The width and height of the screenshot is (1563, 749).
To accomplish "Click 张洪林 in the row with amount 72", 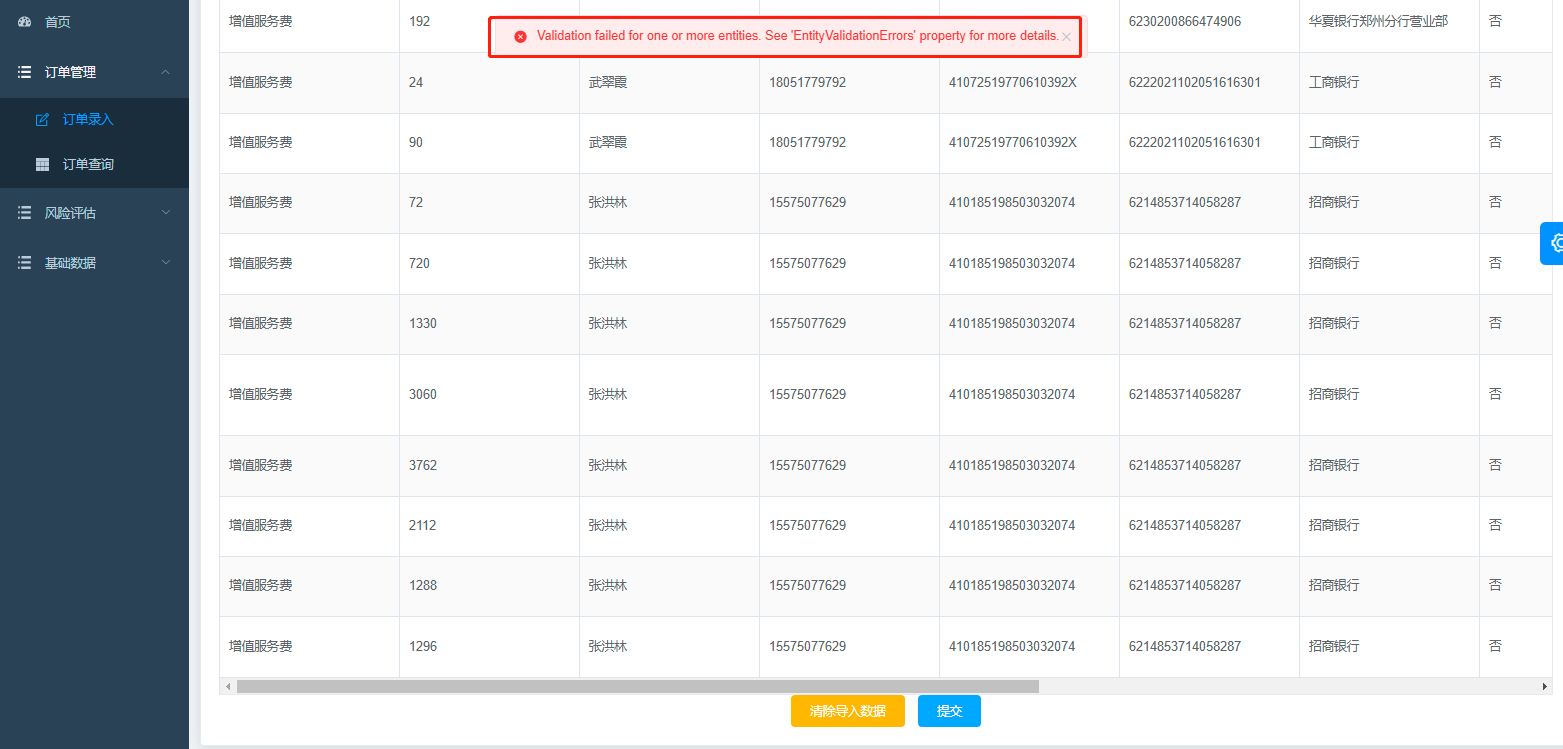I will pos(608,203).
